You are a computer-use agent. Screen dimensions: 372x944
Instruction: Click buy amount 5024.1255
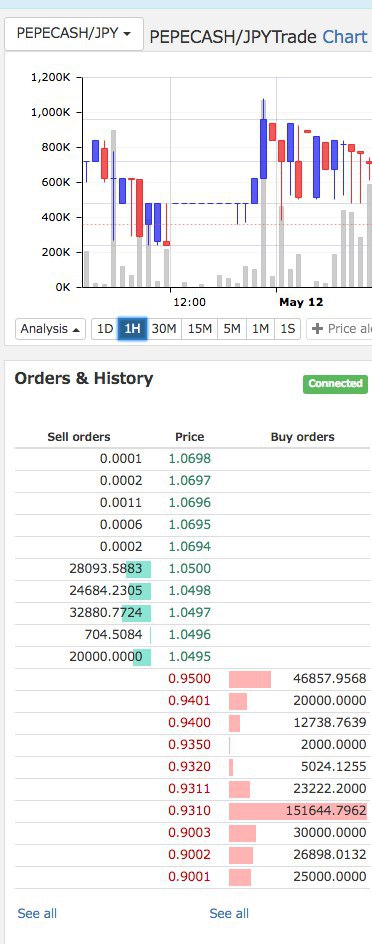[333, 766]
